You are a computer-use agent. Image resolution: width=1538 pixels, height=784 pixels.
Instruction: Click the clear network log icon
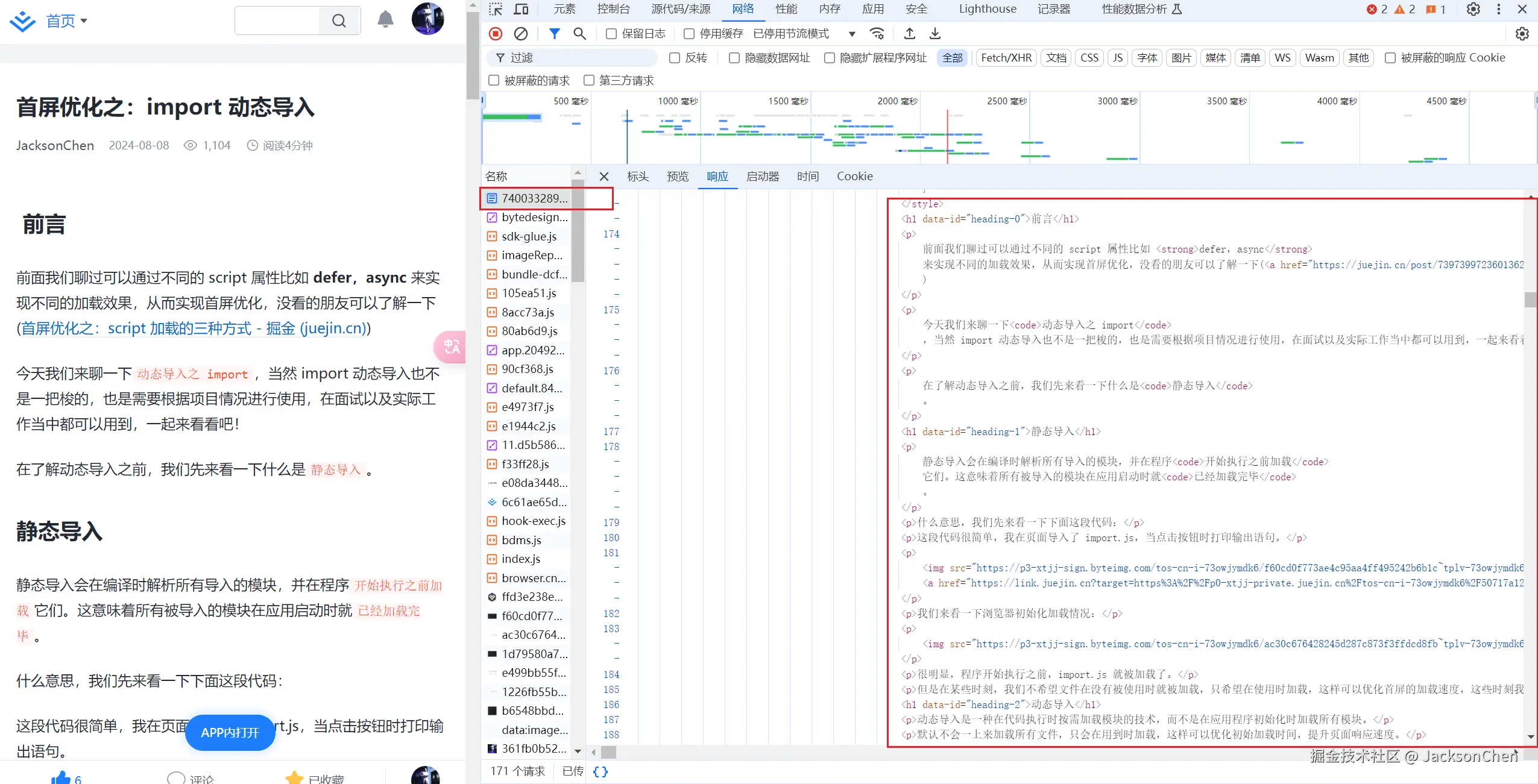[x=521, y=34]
